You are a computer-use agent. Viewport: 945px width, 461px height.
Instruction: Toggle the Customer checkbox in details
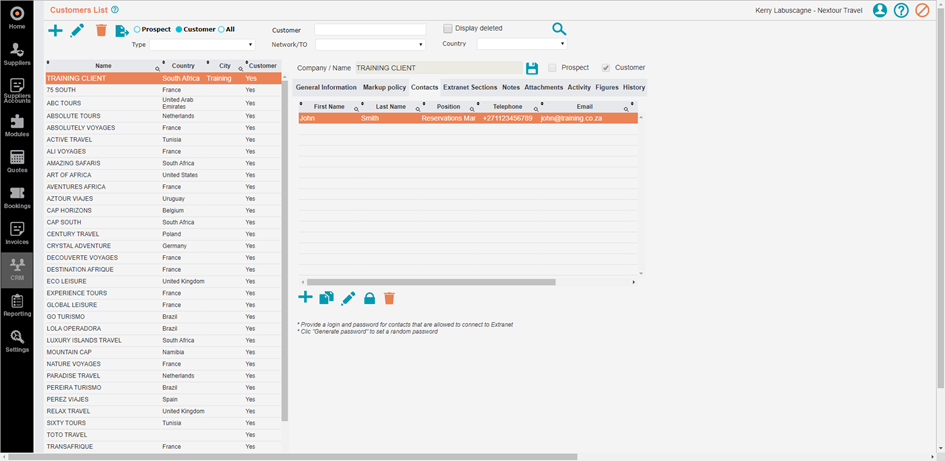(x=606, y=67)
